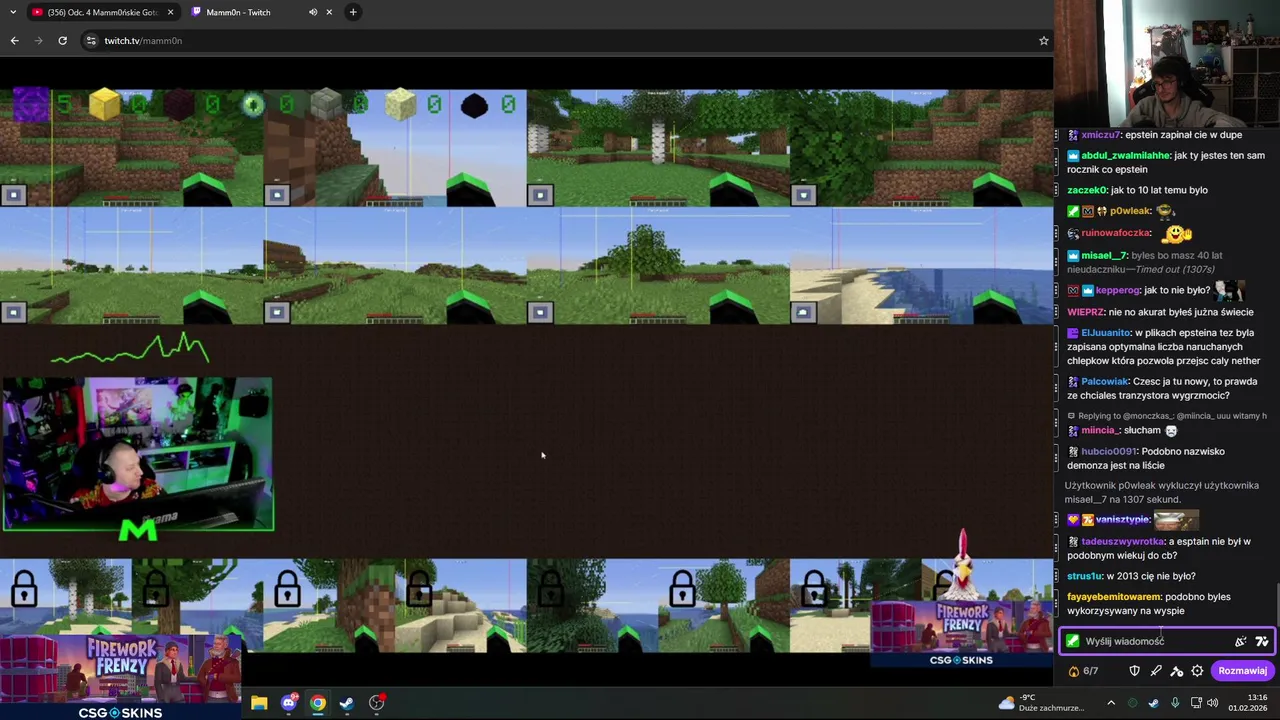Go forward in browser history

pos(38,40)
